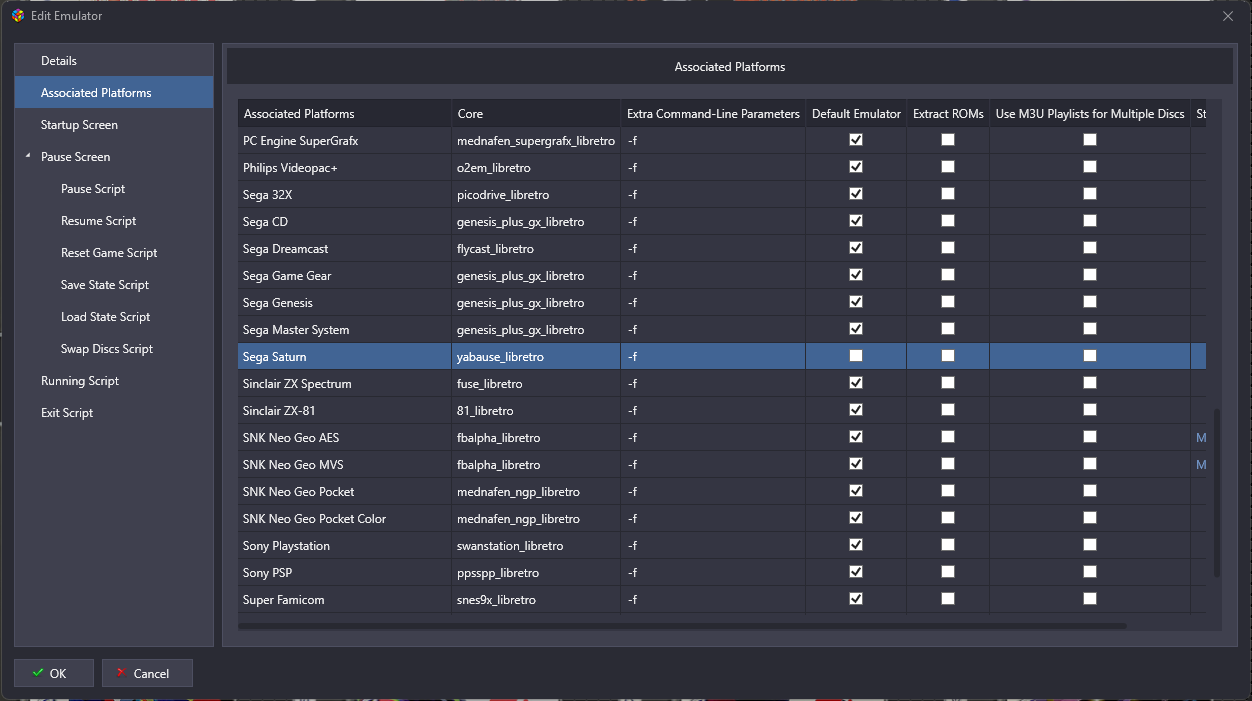The height and width of the screenshot is (701, 1252).
Task: Click snes9x_libretro core cell
Action: click(536, 599)
